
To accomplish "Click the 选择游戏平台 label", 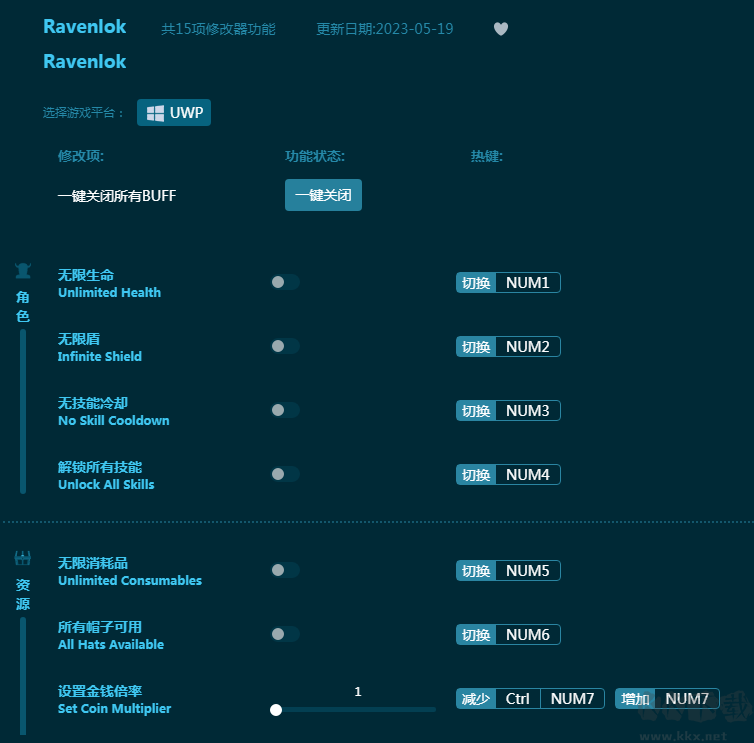I will tap(83, 113).
